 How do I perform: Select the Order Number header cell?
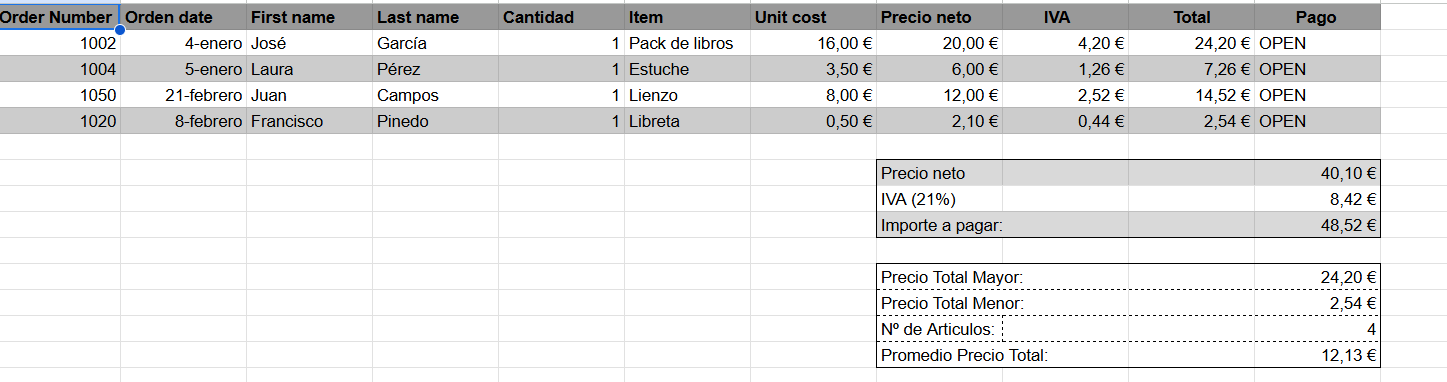coord(59,17)
